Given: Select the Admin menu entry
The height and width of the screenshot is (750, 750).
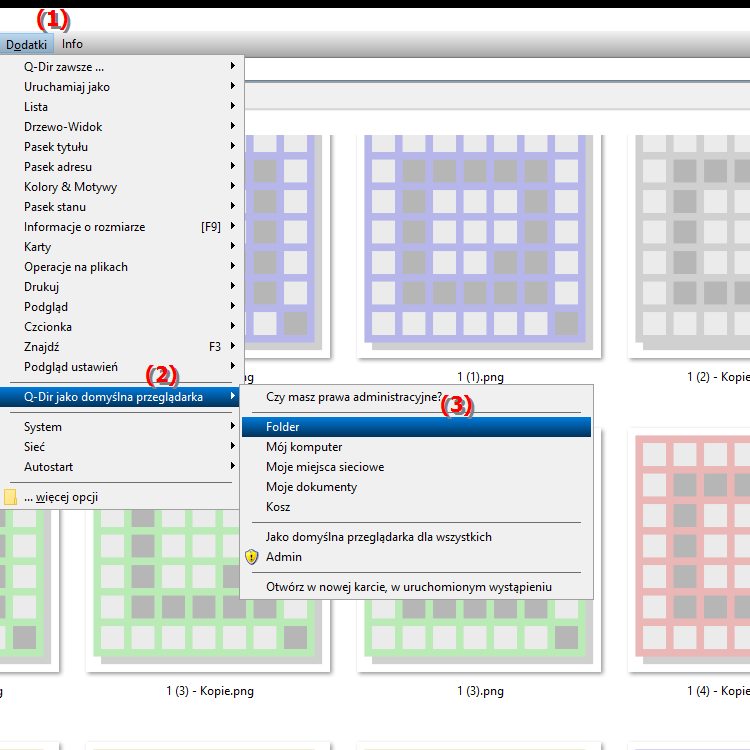Looking at the screenshot, I should [x=416, y=557].
